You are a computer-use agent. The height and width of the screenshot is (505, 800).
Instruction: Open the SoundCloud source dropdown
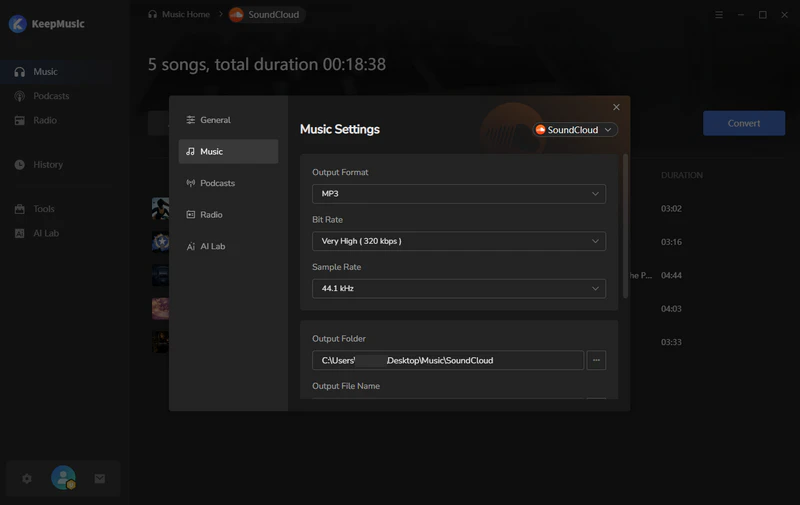(575, 130)
